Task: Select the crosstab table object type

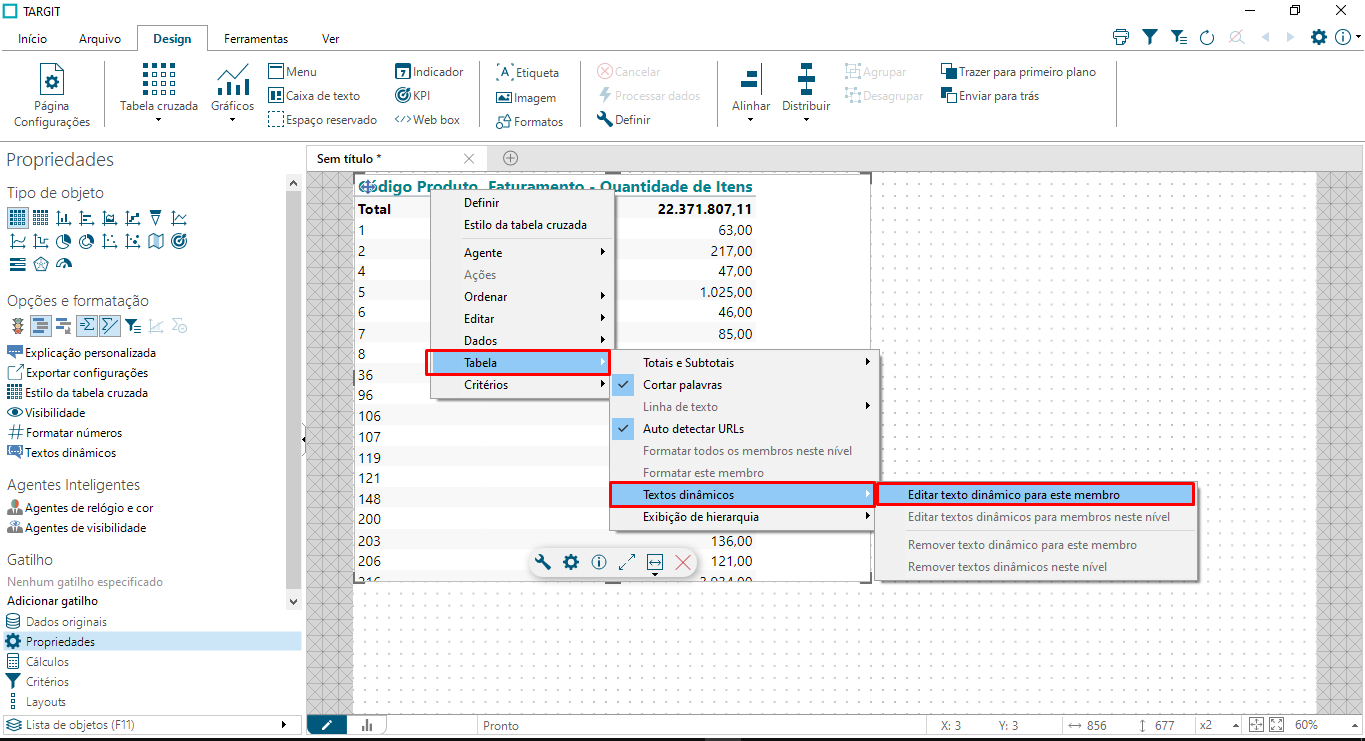Action: 18,217
